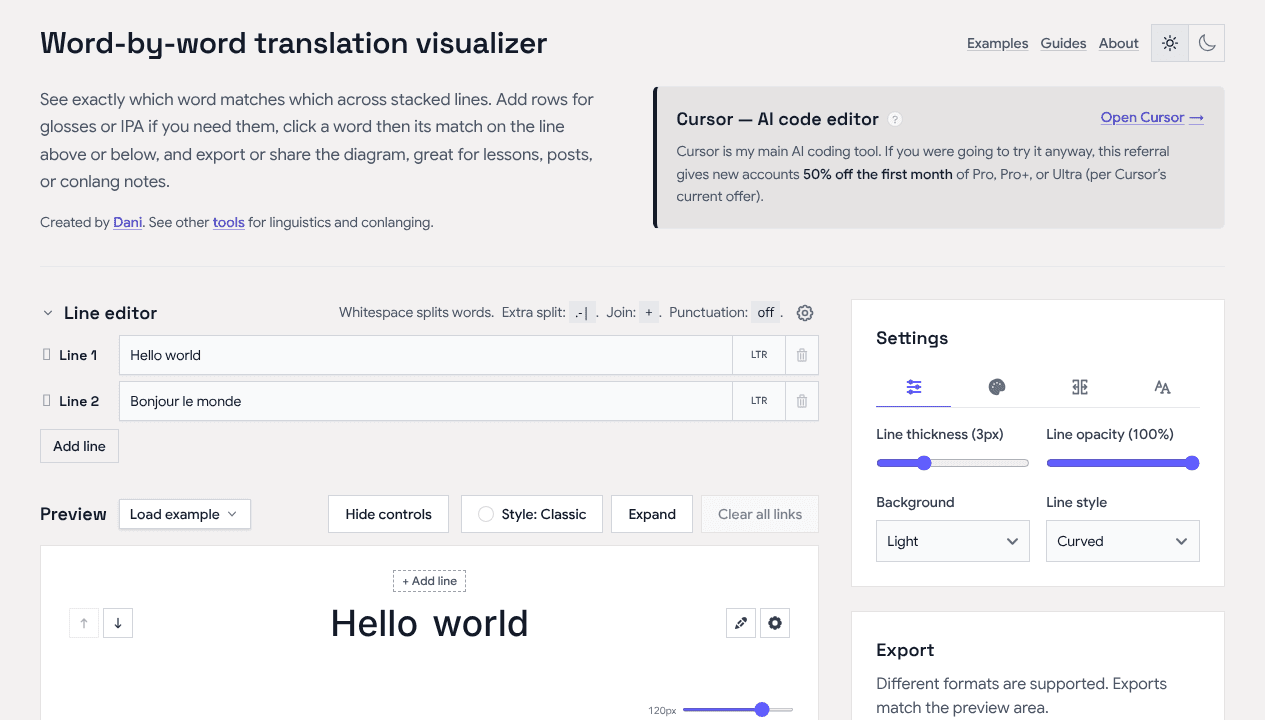This screenshot has height=720, width=1280.
Task: Switch to dark theme moon icon
Action: (x=1207, y=43)
